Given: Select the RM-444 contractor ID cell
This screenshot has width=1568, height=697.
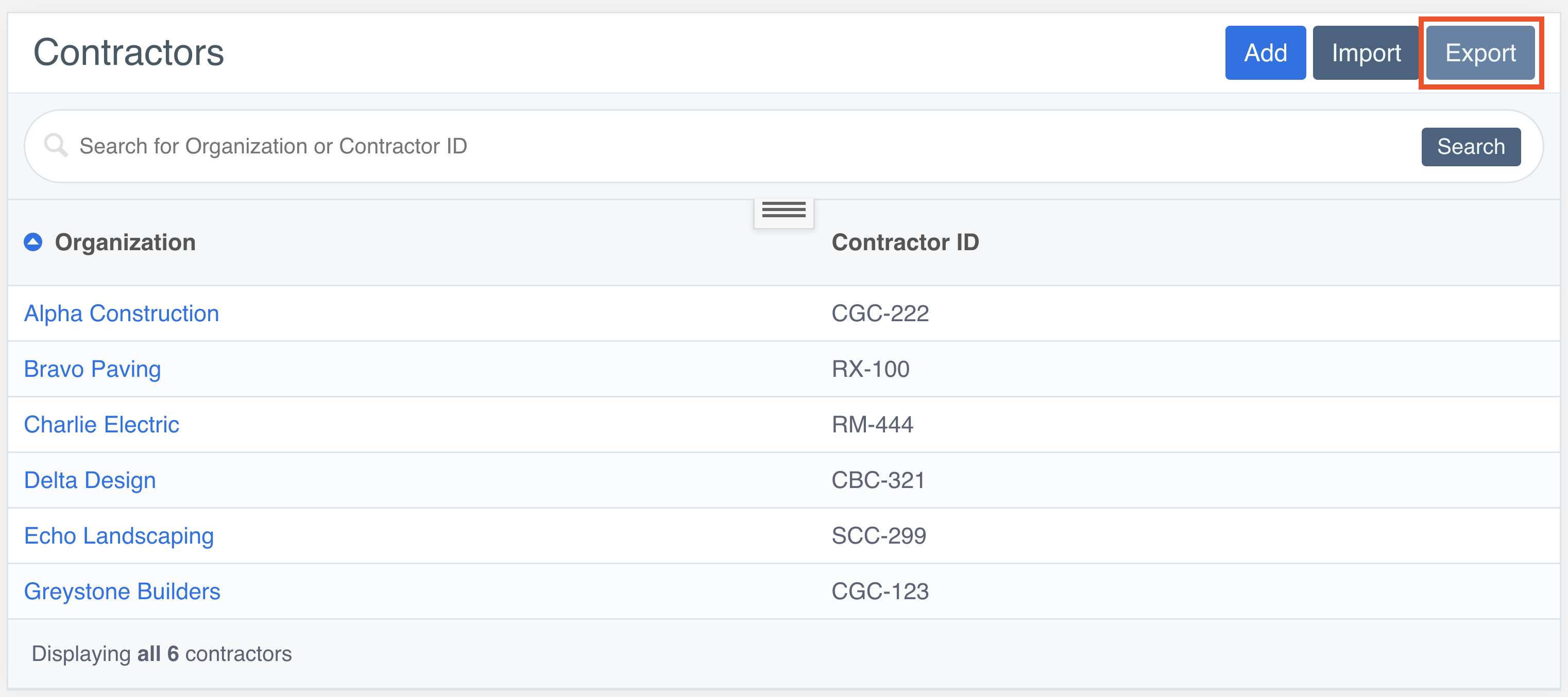Looking at the screenshot, I should point(872,425).
